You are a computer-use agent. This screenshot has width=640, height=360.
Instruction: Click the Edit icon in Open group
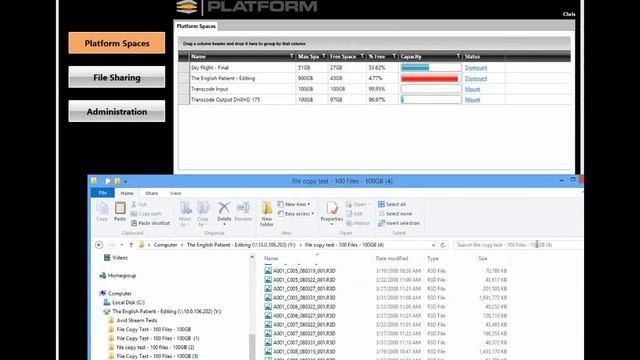tap(354, 213)
